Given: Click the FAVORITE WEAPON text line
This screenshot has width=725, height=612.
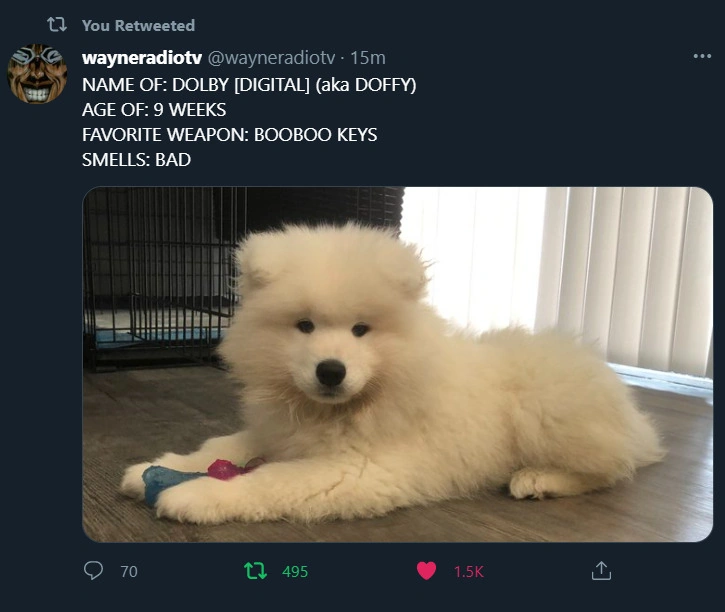Looking at the screenshot, I should [x=229, y=135].
